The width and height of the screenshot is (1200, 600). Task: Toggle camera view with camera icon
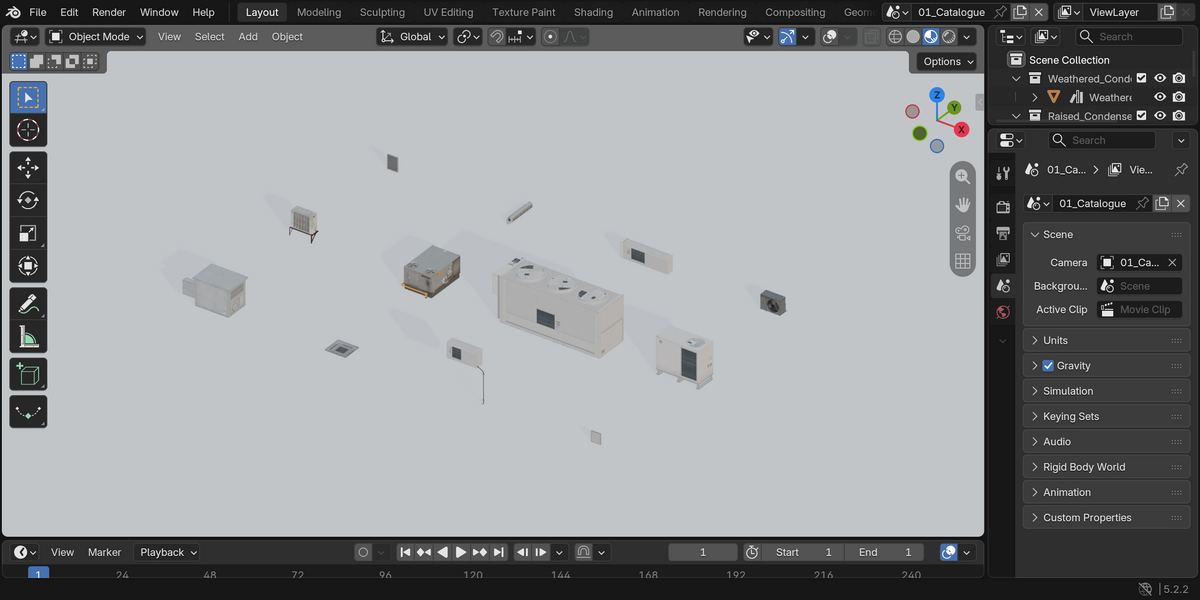(962, 233)
